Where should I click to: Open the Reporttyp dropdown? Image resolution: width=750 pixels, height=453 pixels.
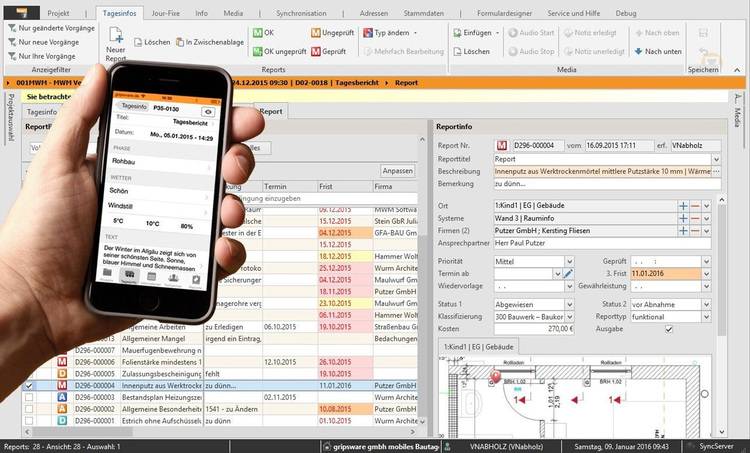point(706,315)
